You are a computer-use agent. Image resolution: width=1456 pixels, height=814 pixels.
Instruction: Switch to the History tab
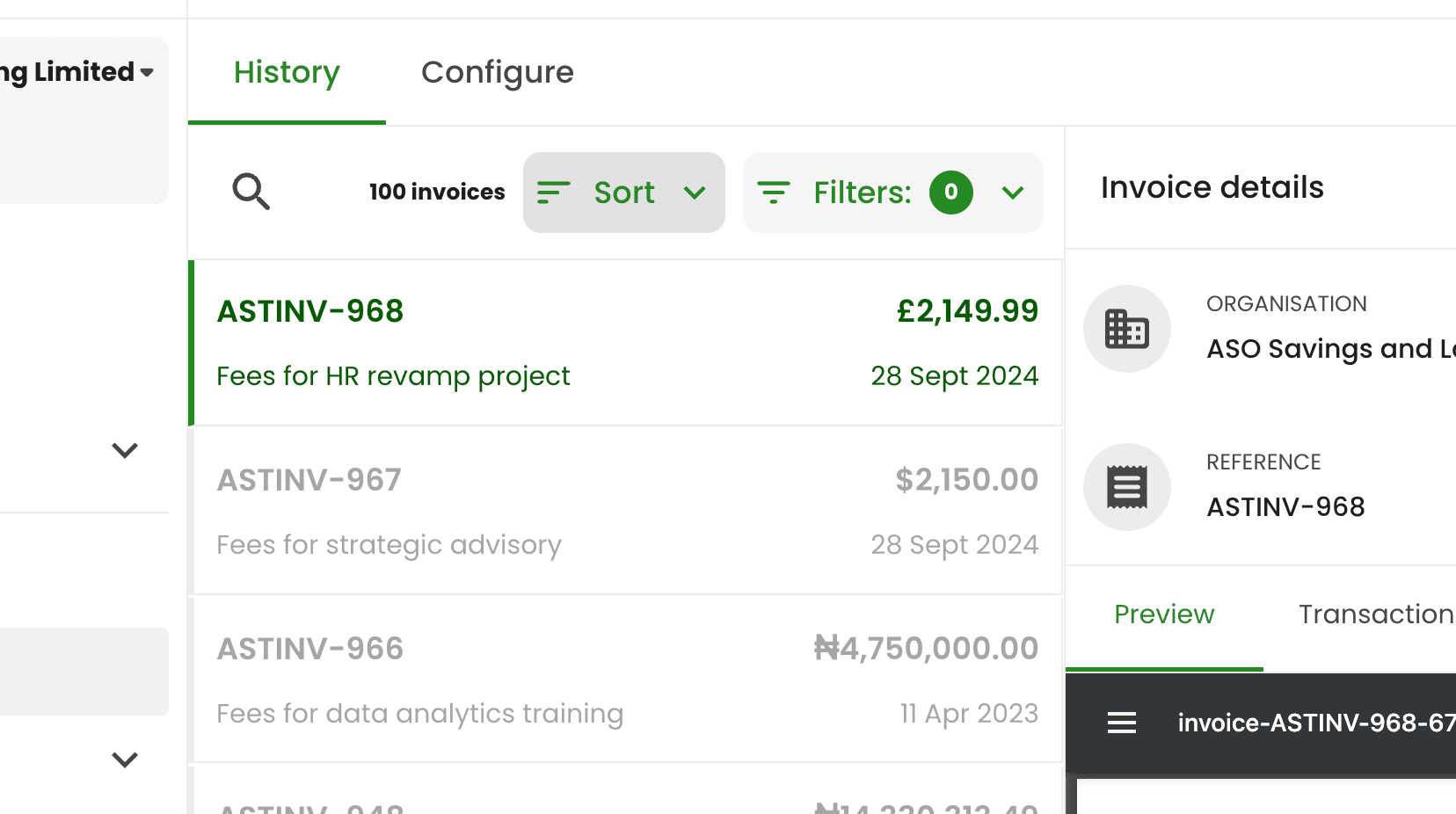tap(287, 72)
